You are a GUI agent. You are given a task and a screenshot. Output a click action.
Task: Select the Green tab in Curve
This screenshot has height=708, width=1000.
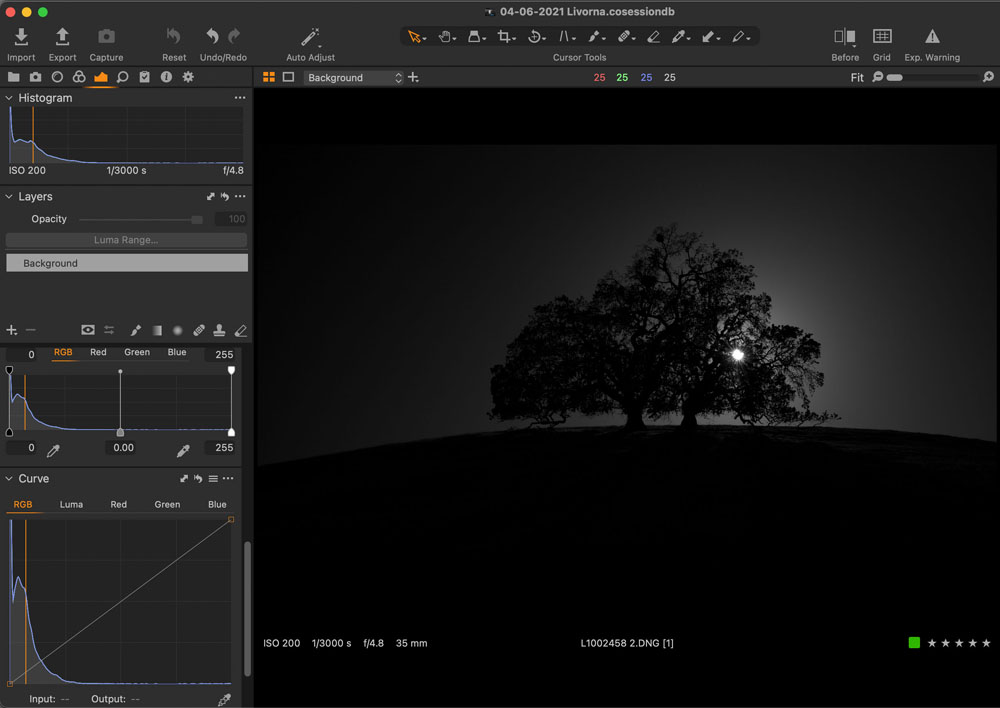[167, 504]
